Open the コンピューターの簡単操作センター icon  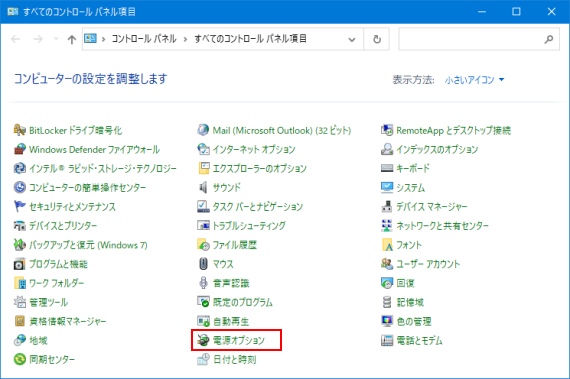tap(20, 188)
